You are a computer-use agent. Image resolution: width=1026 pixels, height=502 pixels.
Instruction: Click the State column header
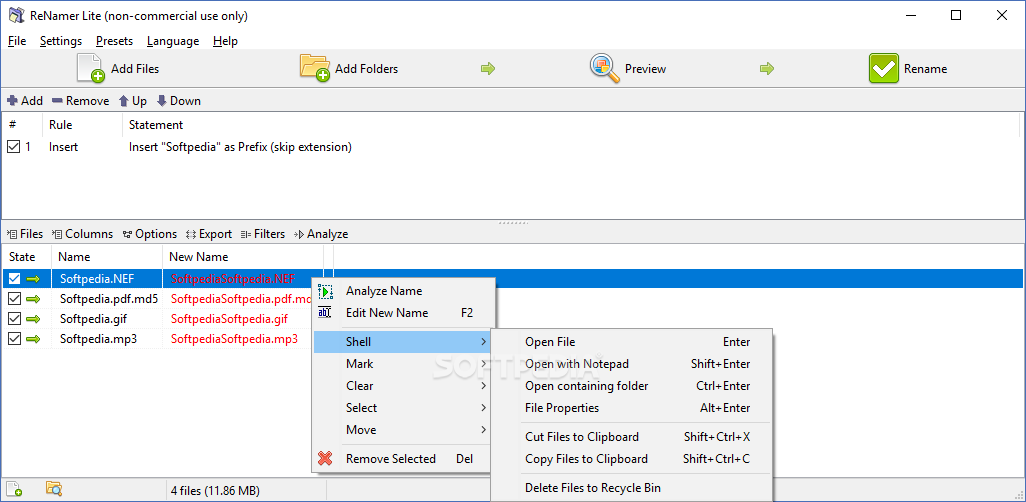pos(26,257)
